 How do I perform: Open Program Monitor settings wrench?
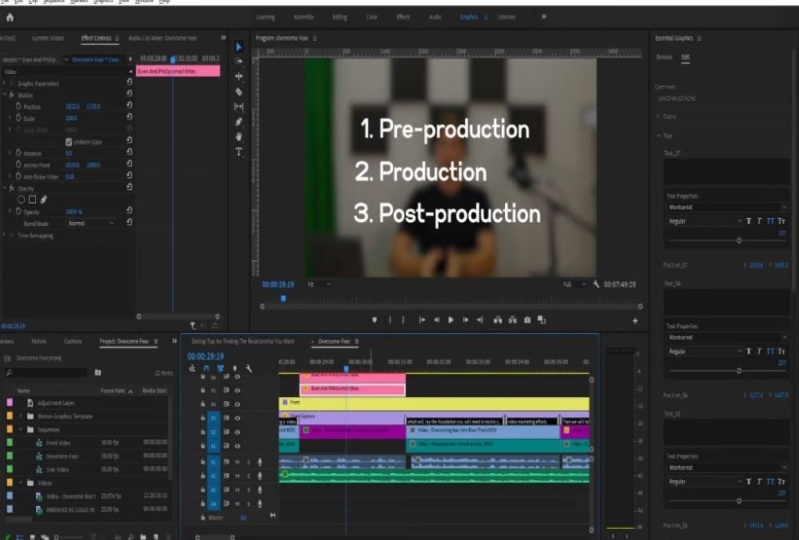(596, 284)
